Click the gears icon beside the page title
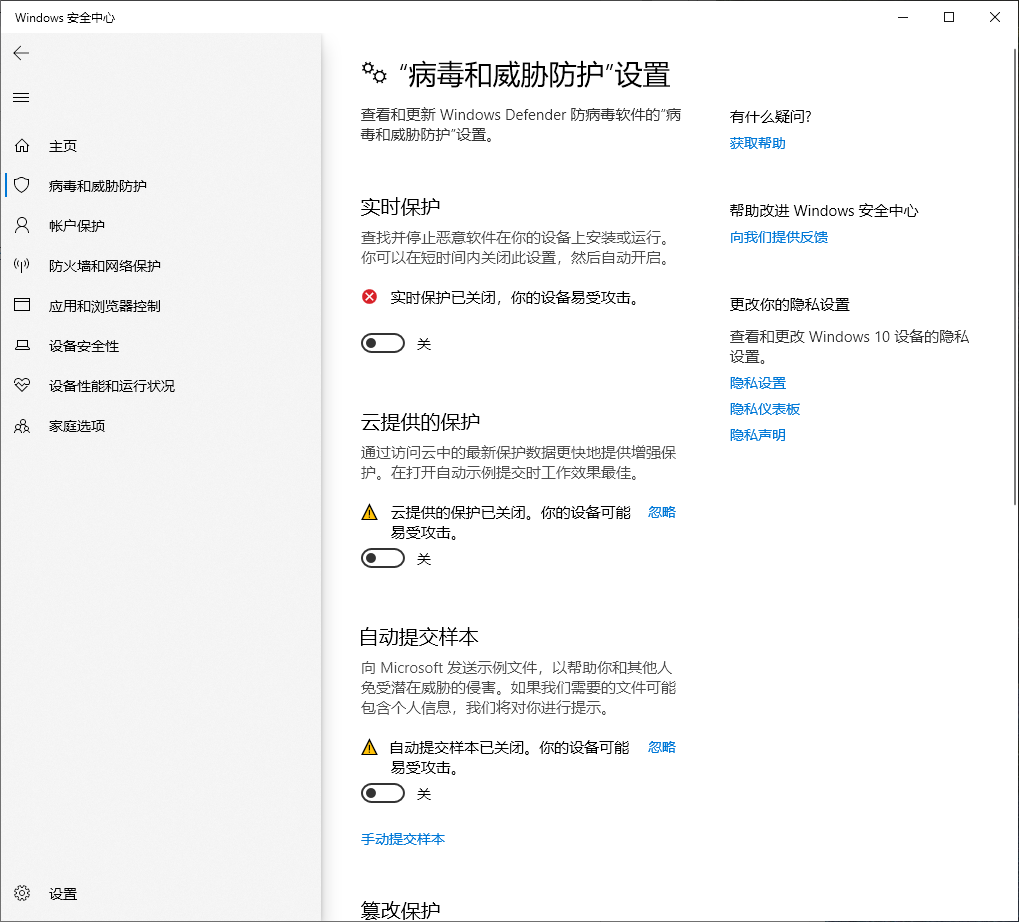 click(374, 73)
